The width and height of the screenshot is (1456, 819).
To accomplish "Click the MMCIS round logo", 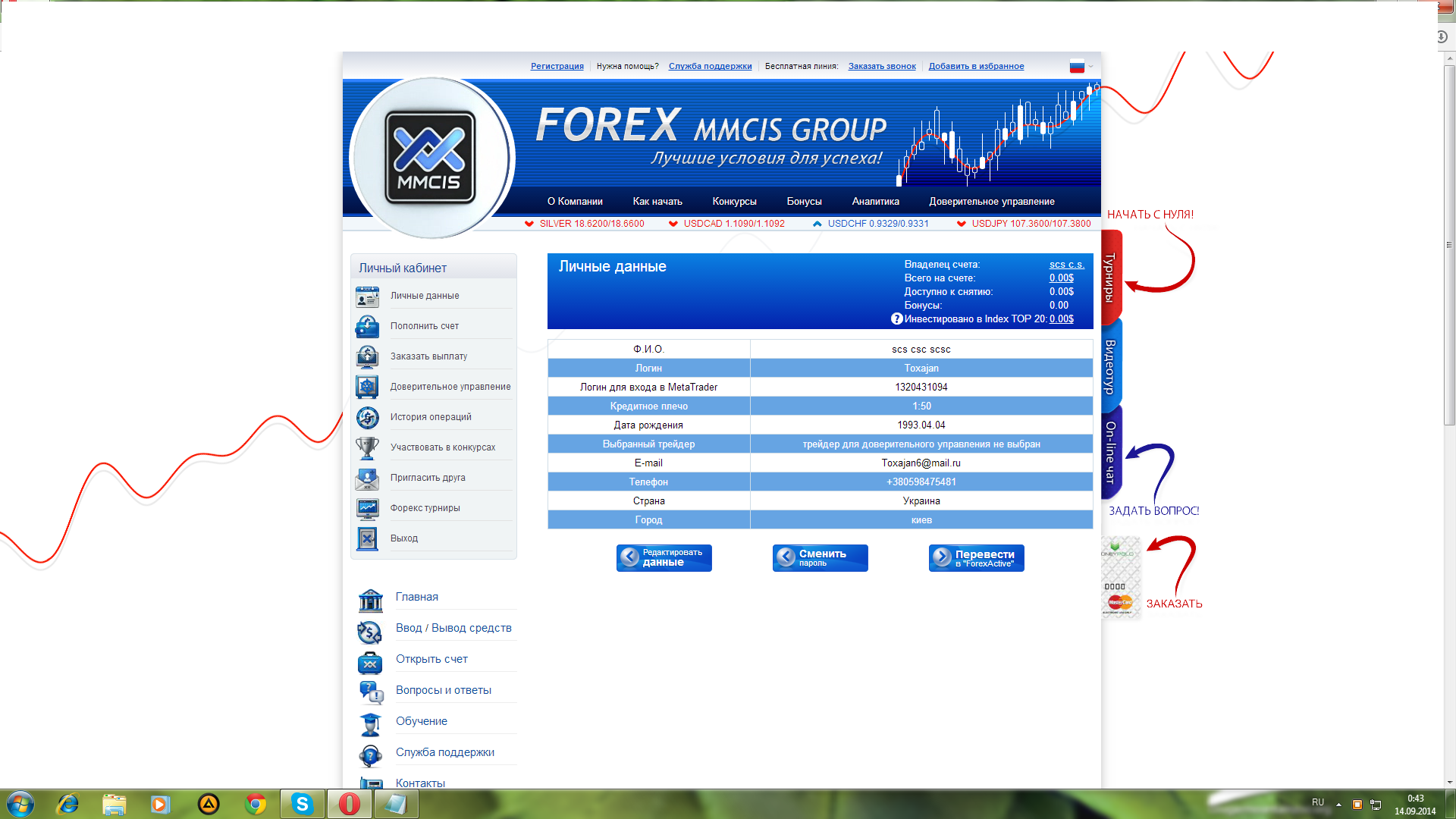I will (x=430, y=158).
